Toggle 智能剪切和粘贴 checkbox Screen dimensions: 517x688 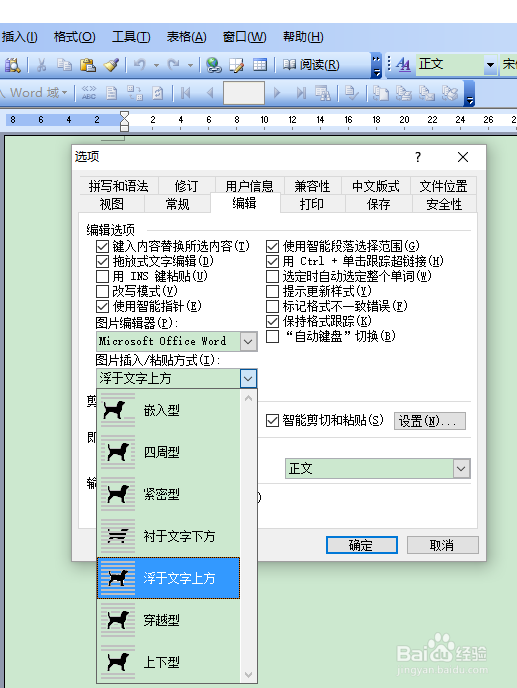click(273, 421)
